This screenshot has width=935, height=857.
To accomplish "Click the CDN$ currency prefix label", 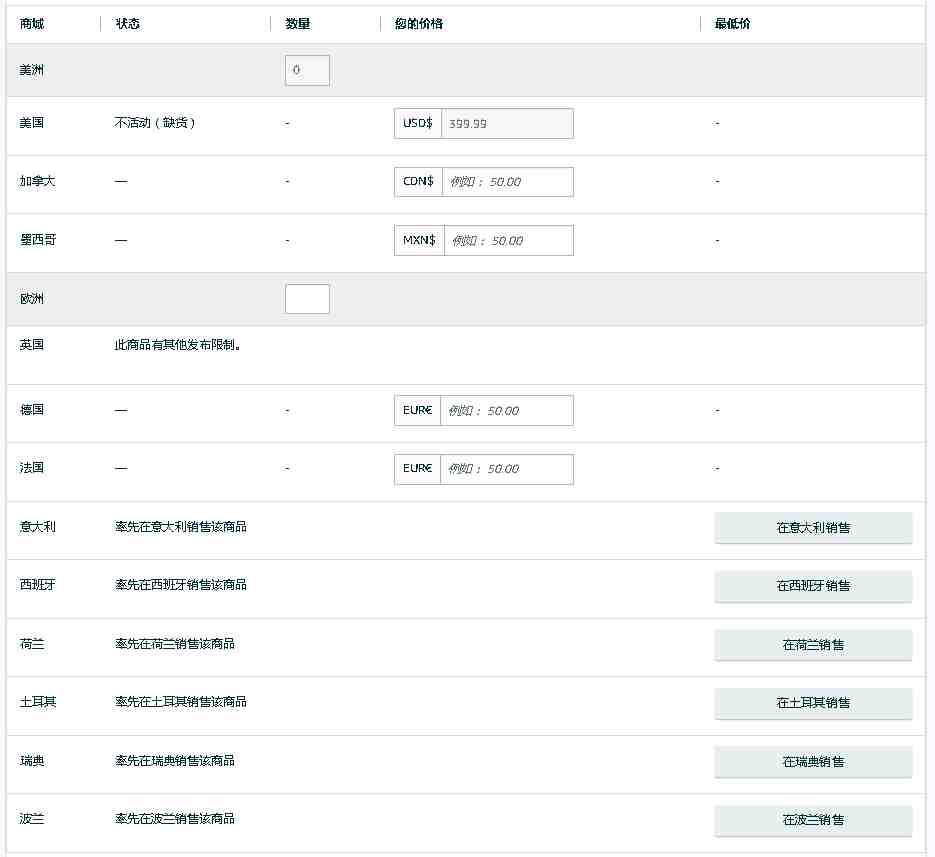I will coord(418,182).
